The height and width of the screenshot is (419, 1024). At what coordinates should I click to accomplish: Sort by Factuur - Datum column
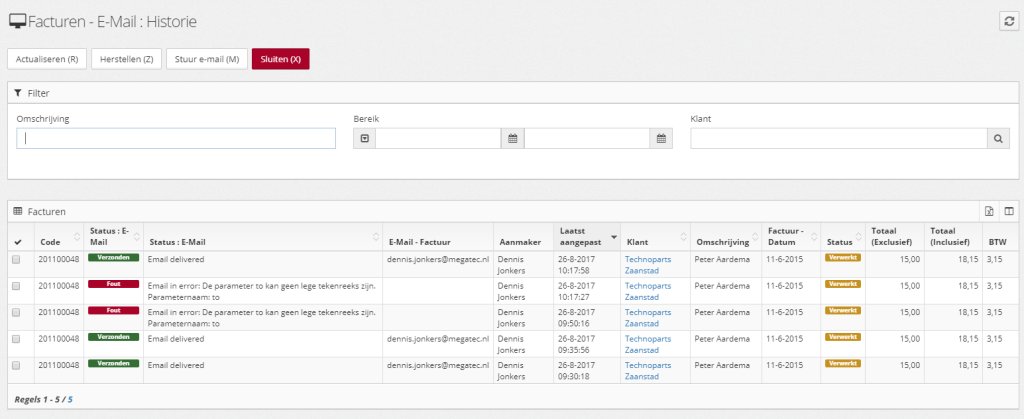pyautogui.click(x=792, y=237)
